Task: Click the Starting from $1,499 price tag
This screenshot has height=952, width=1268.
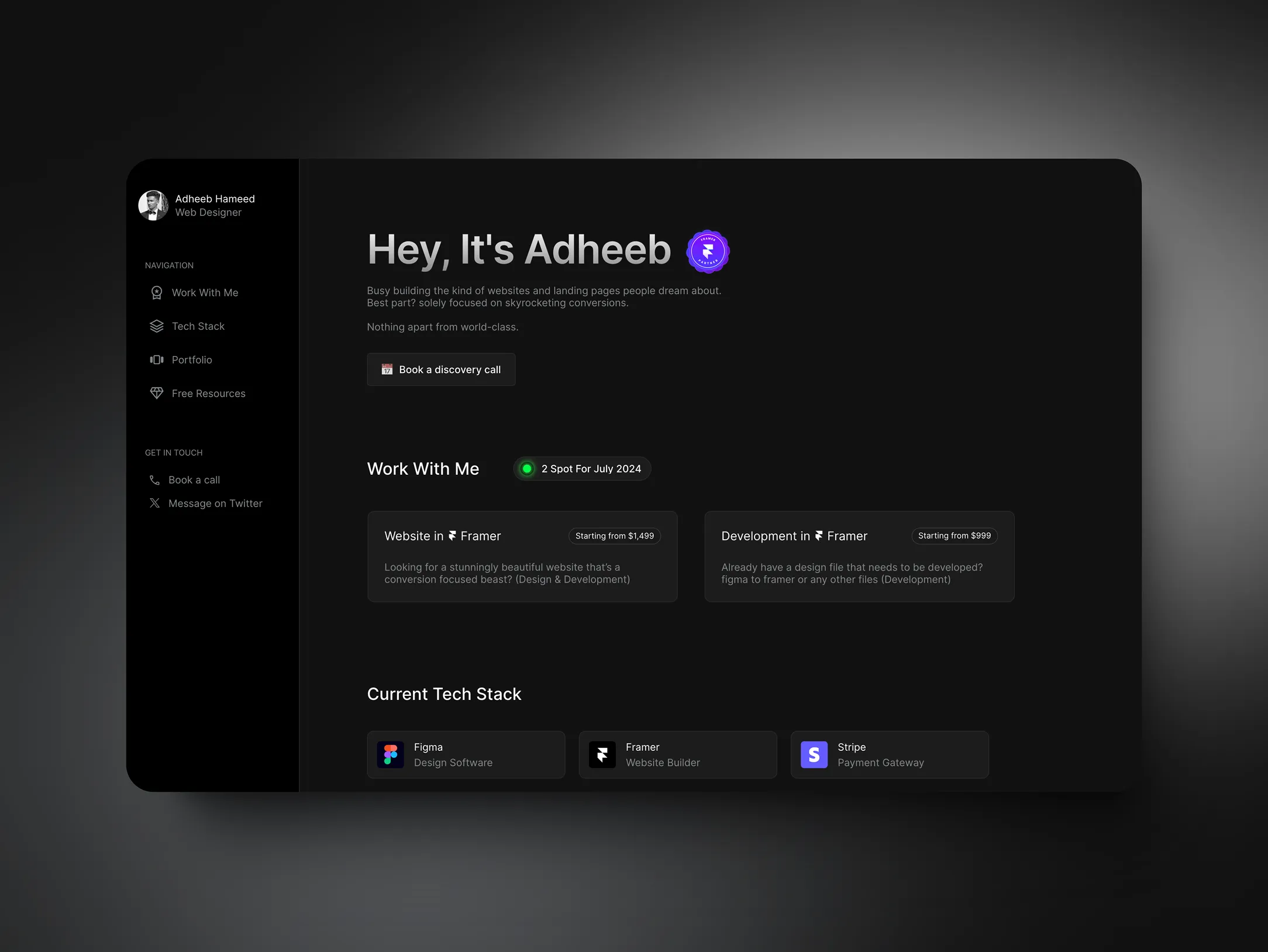Action: [x=614, y=536]
